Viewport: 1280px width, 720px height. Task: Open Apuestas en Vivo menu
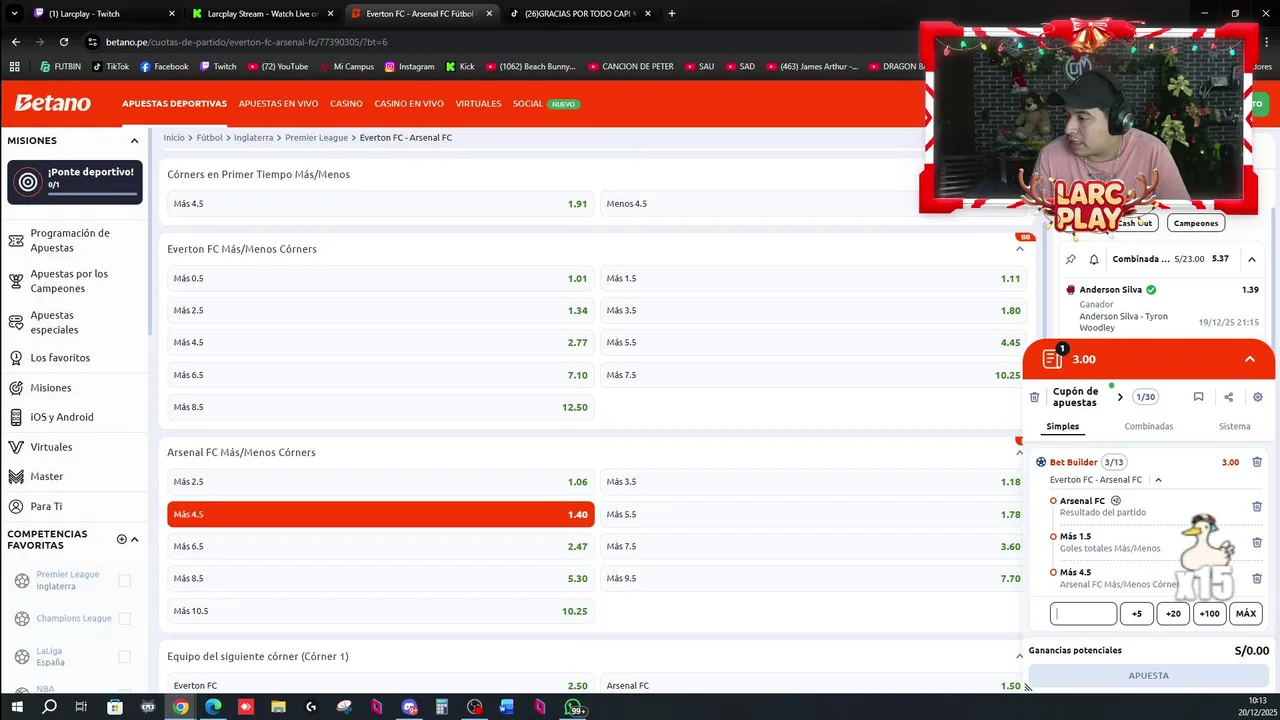tap(278, 104)
